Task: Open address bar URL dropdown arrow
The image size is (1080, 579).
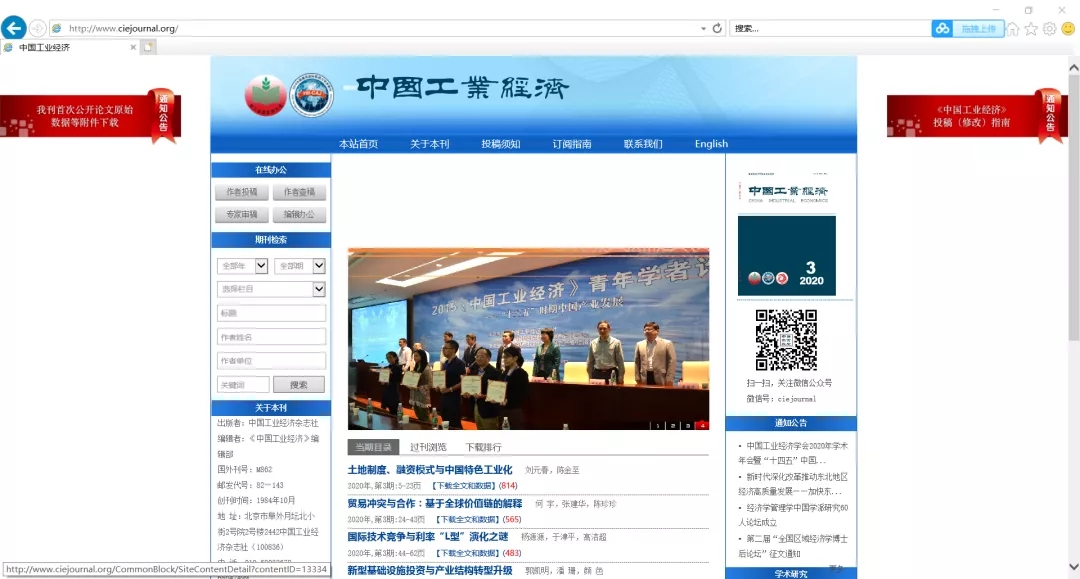Action: click(703, 29)
